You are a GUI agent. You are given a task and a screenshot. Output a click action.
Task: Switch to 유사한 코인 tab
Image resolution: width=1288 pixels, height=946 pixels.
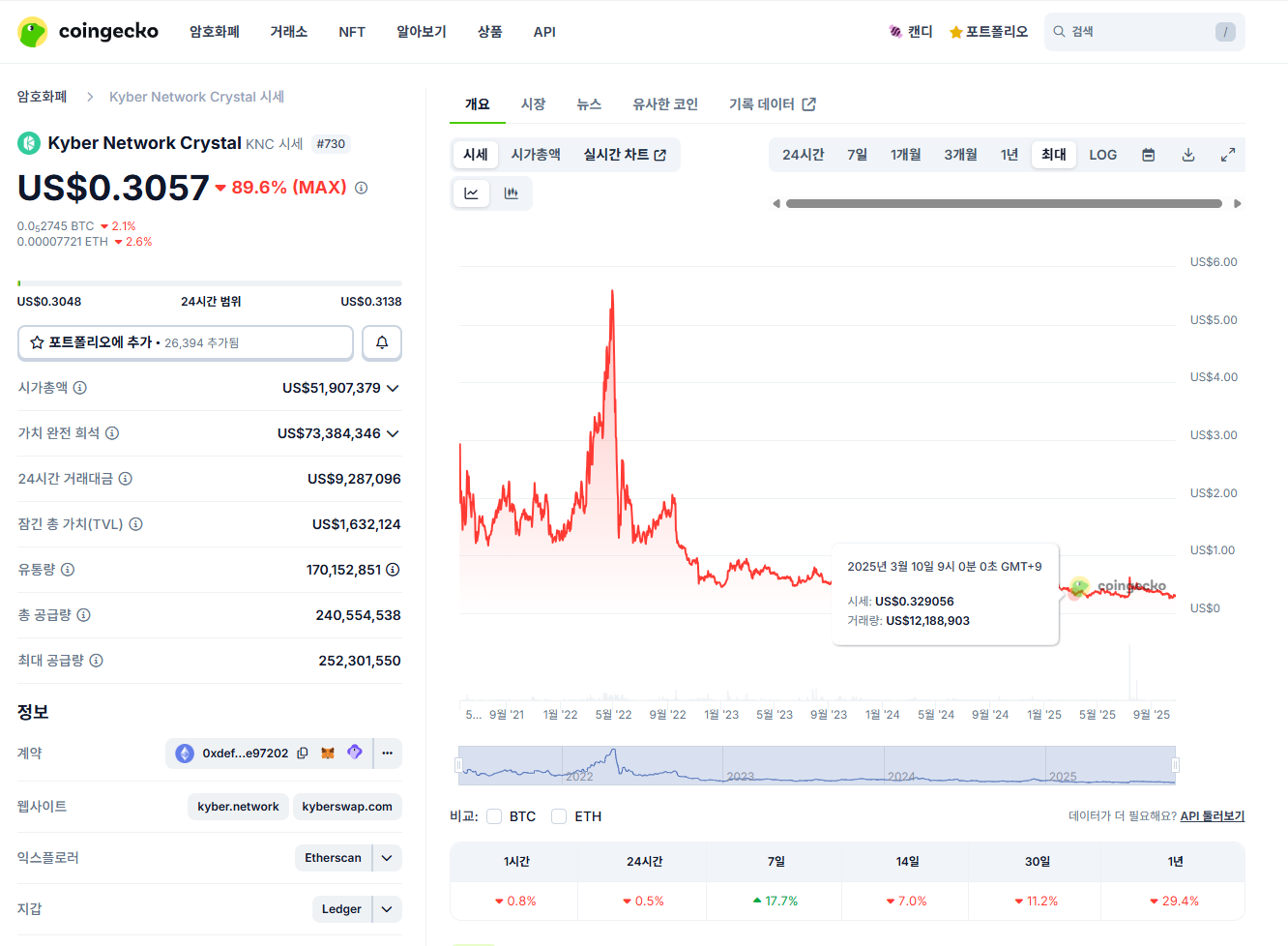coord(665,104)
